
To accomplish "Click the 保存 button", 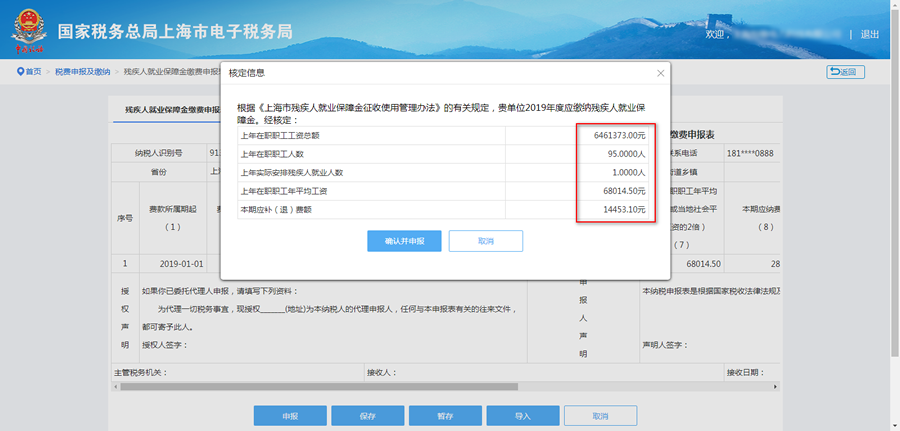I will 367,415.
